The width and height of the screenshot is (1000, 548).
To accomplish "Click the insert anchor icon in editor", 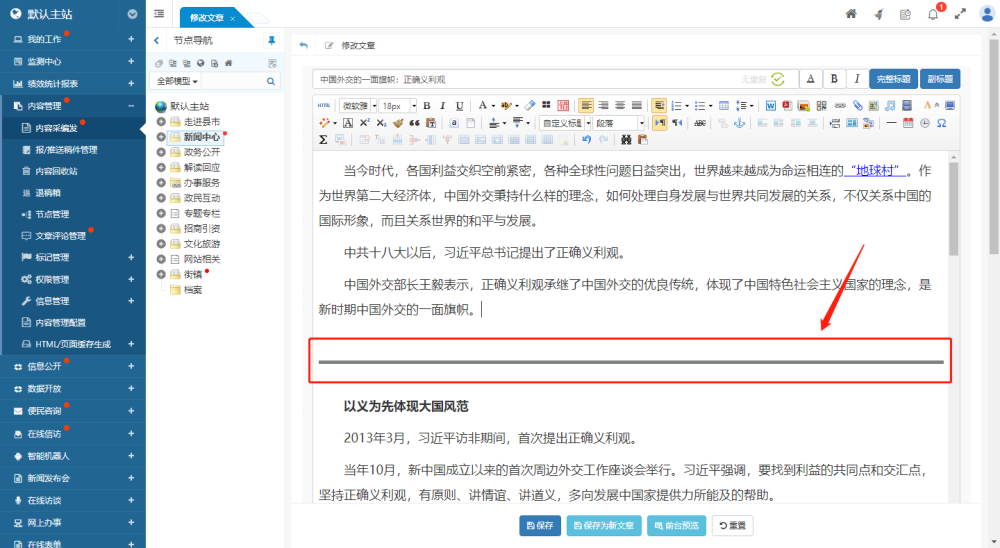I will pyautogui.click(x=740, y=123).
